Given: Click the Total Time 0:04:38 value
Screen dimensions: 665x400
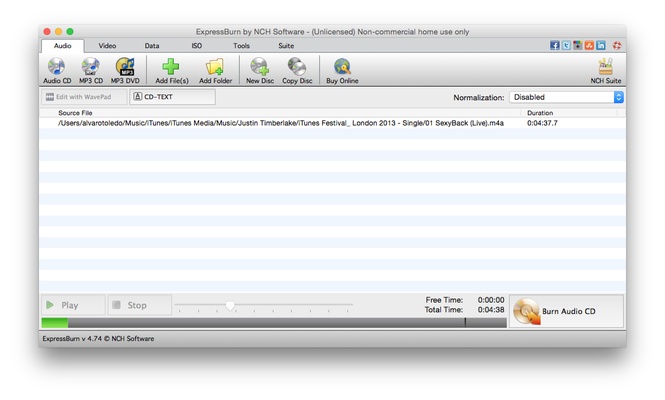Looking at the screenshot, I should pos(491,310).
